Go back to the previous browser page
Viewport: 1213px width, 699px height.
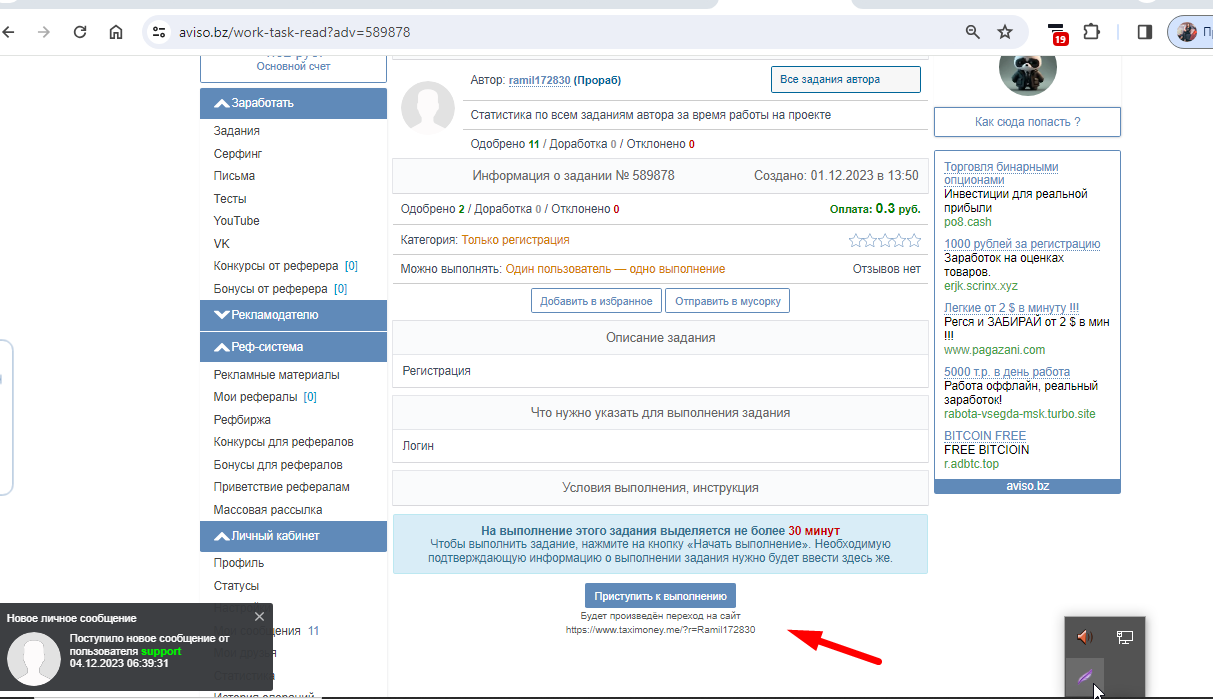(x=9, y=32)
